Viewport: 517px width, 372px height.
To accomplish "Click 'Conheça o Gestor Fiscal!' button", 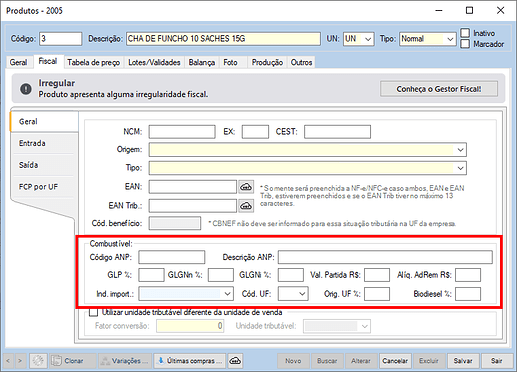I will [439, 89].
